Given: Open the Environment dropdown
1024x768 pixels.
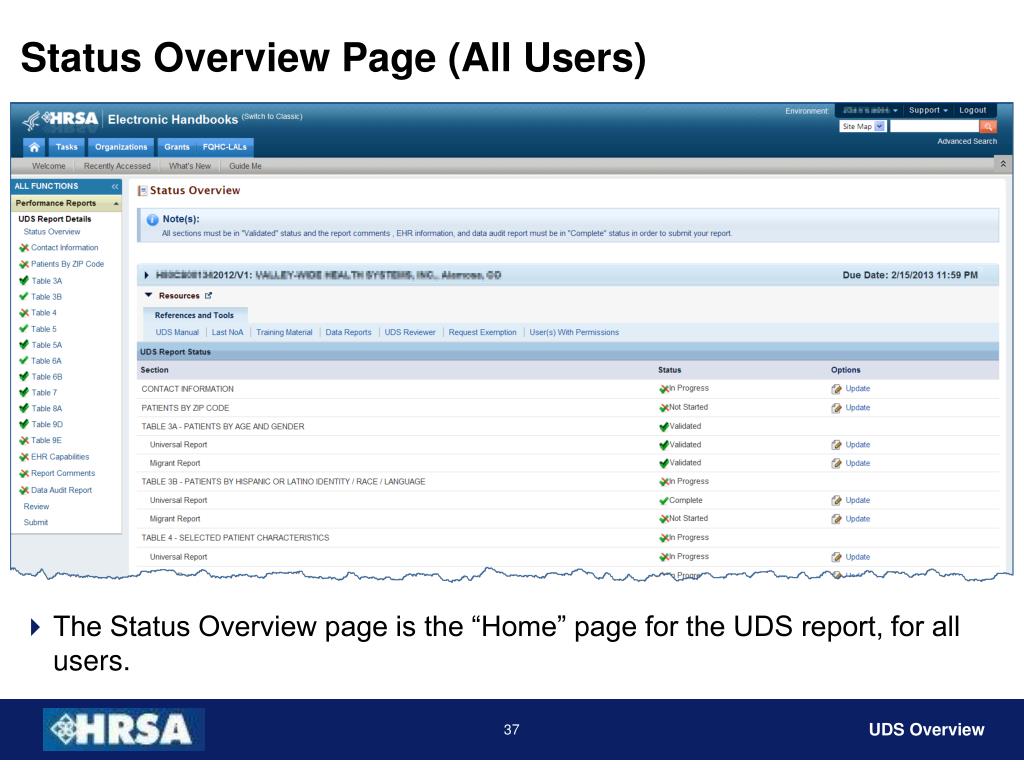Looking at the screenshot, I should [870, 110].
